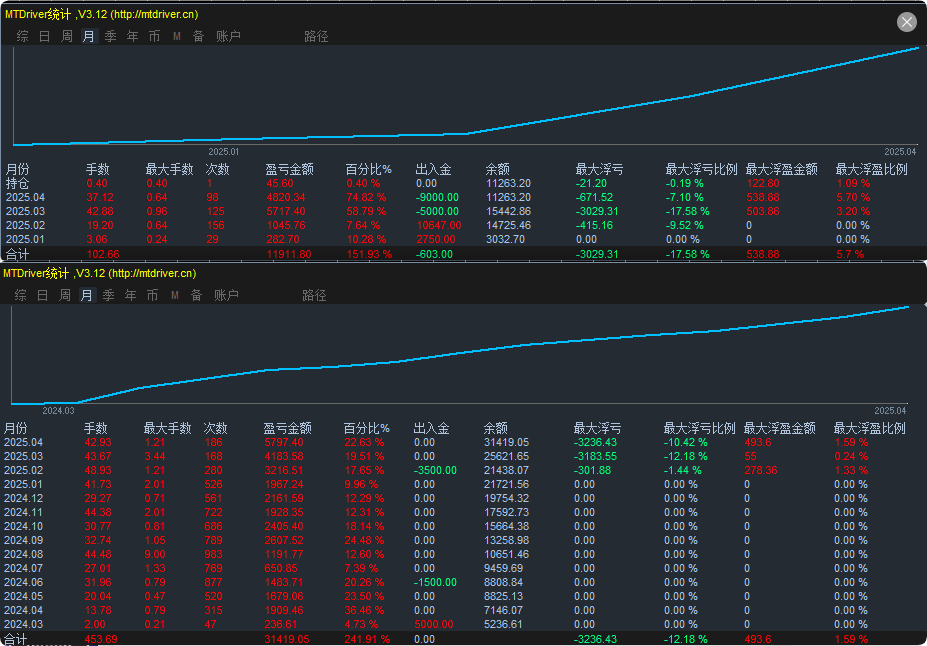The height and width of the screenshot is (646, 927).
Task: Click M tab in bottom panel
Action: point(175,295)
